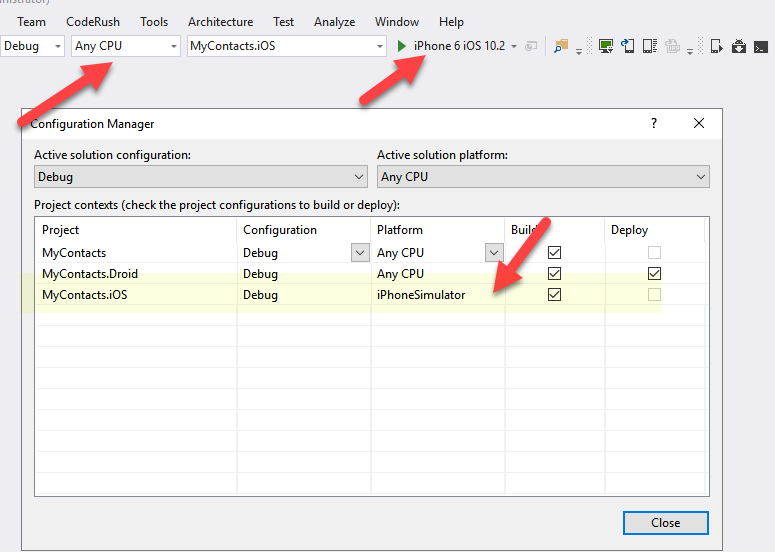Click the Close button in Configuration Manager
The image size is (775, 552).
(x=665, y=522)
